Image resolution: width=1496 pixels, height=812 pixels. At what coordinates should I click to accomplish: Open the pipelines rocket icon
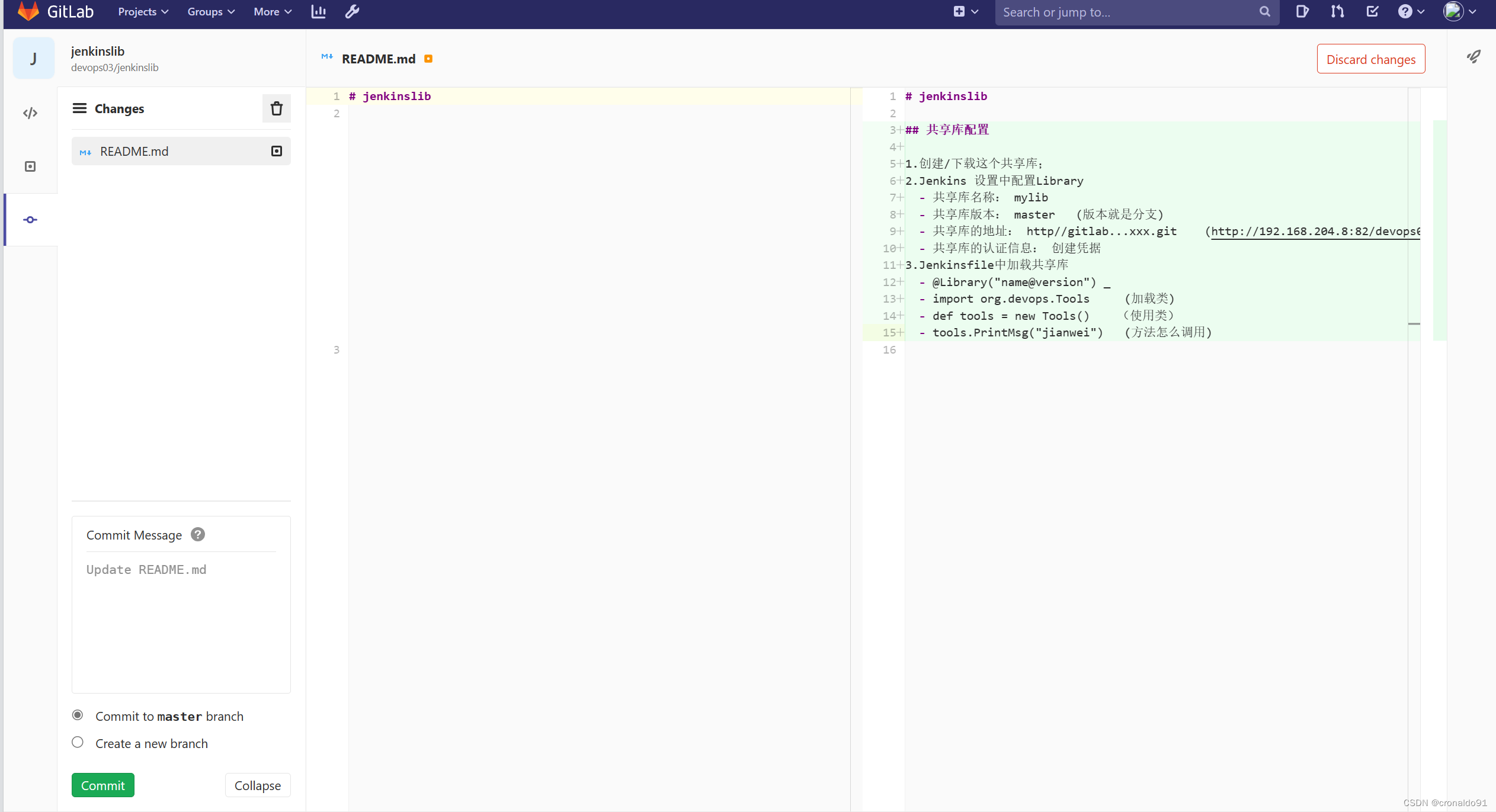(1473, 57)
